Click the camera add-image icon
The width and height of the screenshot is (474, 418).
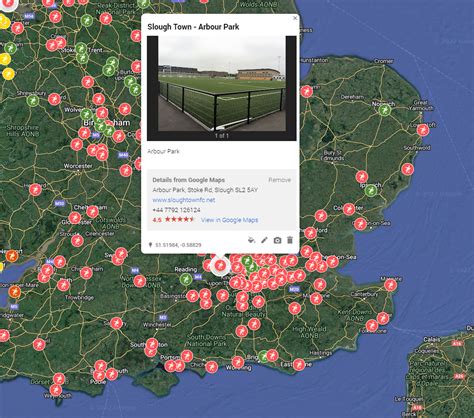[x=277, y=240]
